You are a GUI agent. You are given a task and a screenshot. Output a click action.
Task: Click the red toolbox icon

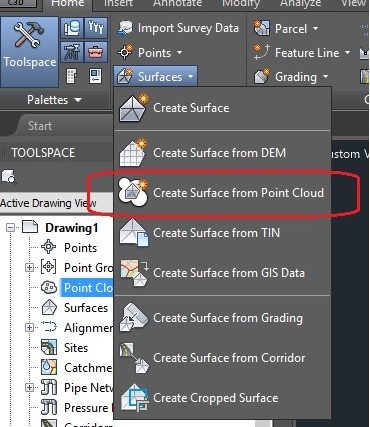pyautogui.click(x=96, y=52)
